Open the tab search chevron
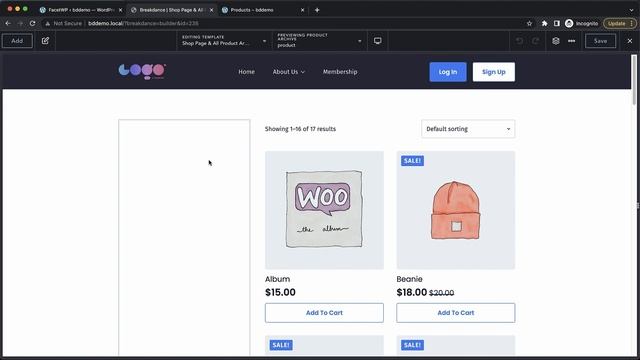640x360 pixels. [x=631, y=10]
